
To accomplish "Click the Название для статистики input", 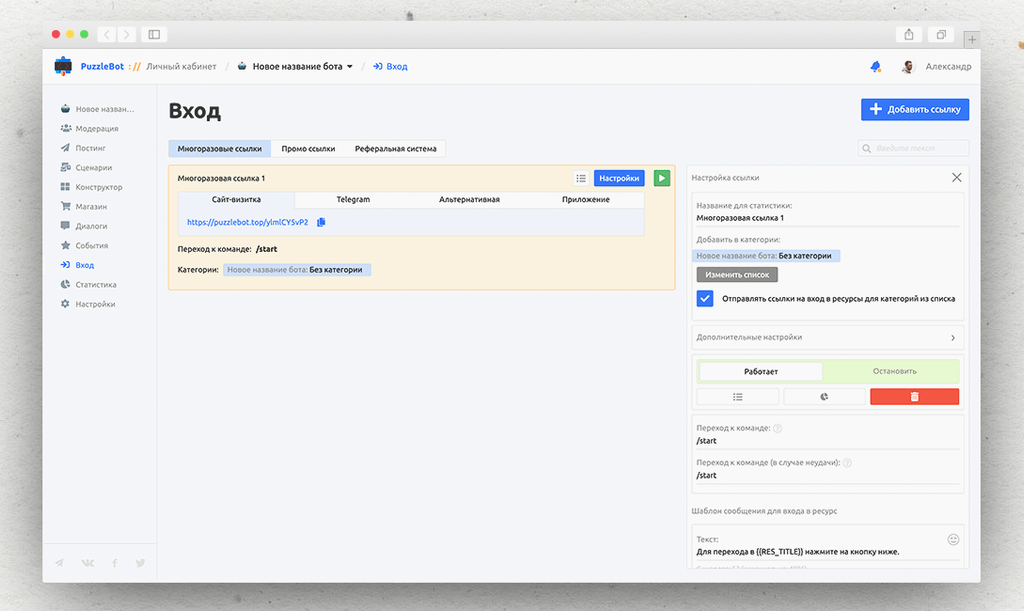I will [x=827, y=219].
